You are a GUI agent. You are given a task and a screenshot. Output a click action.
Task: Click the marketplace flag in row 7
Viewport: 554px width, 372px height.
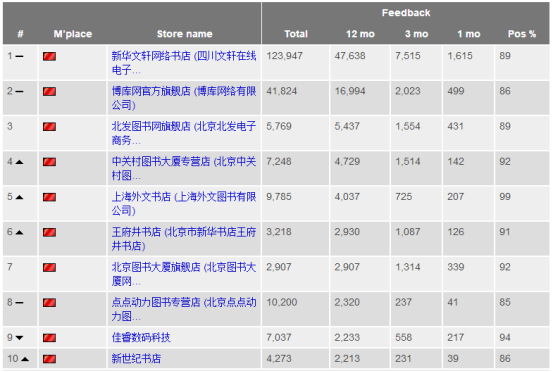click(49, 267)
